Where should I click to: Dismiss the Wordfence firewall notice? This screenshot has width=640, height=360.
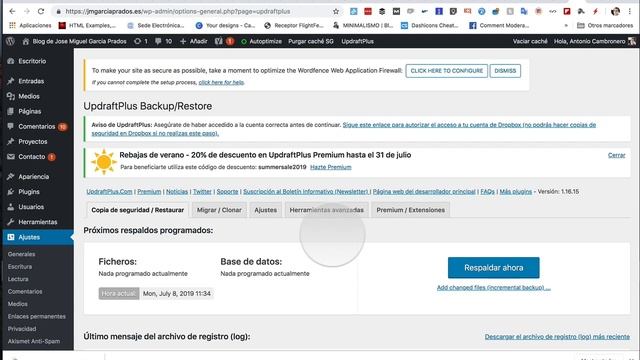coord(505,71)
